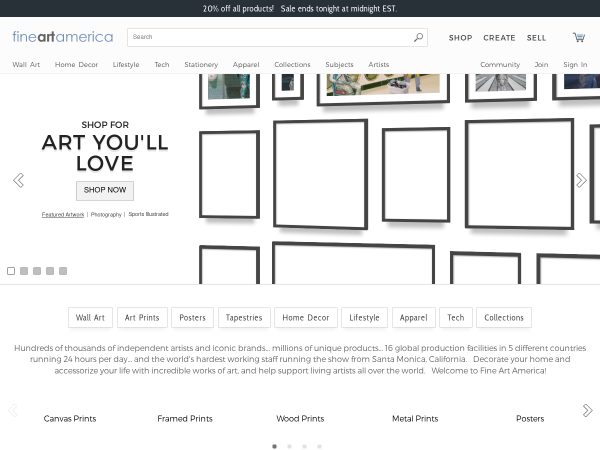Open the shopping cart
This screenshot has width=600, height=450.
[x=579, y=37]
